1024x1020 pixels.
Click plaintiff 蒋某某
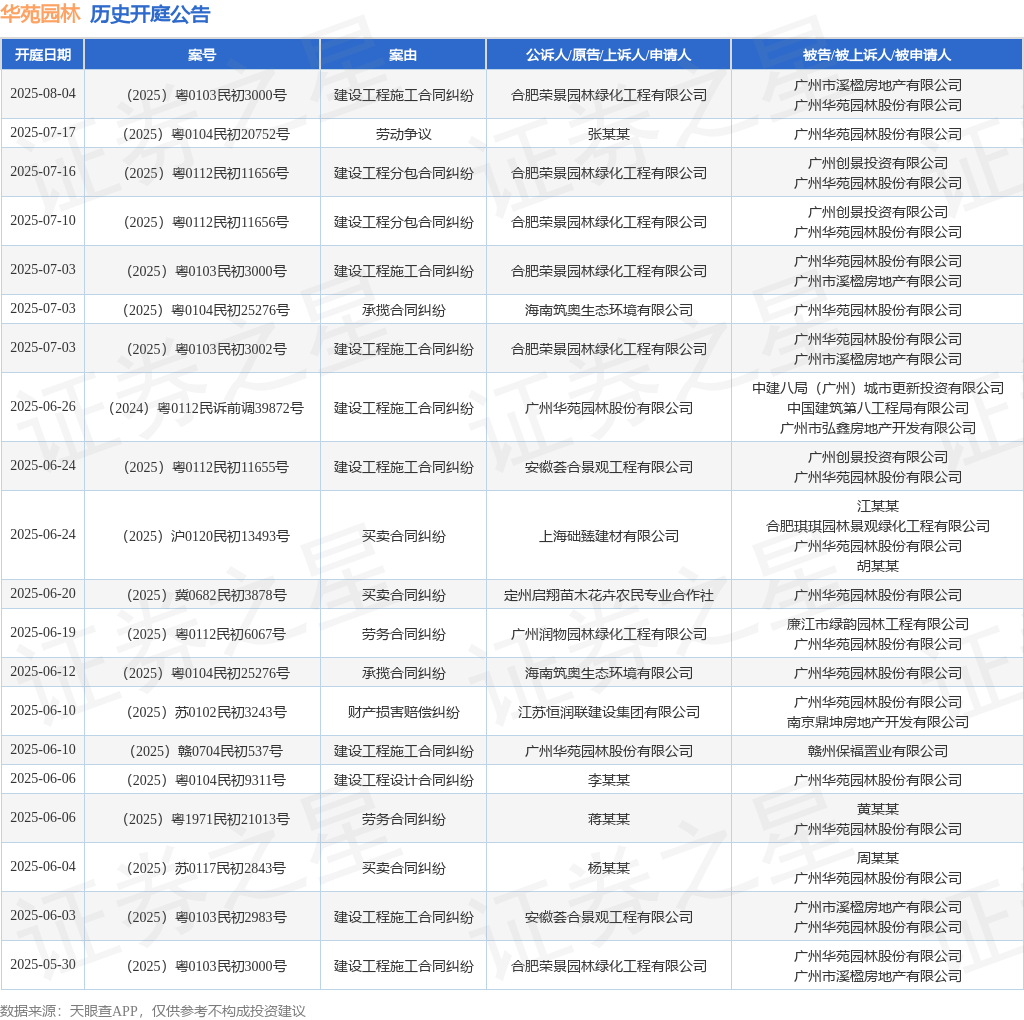pyautogui.click(x=609, y=820)
